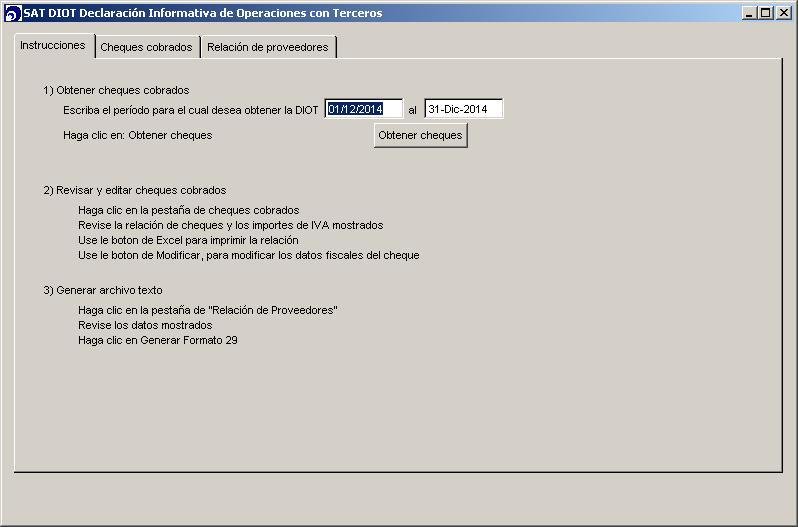Click the line 'Revise los datos mostrados'
Viewport: 798px width, 527px height.
pos(145,325)
